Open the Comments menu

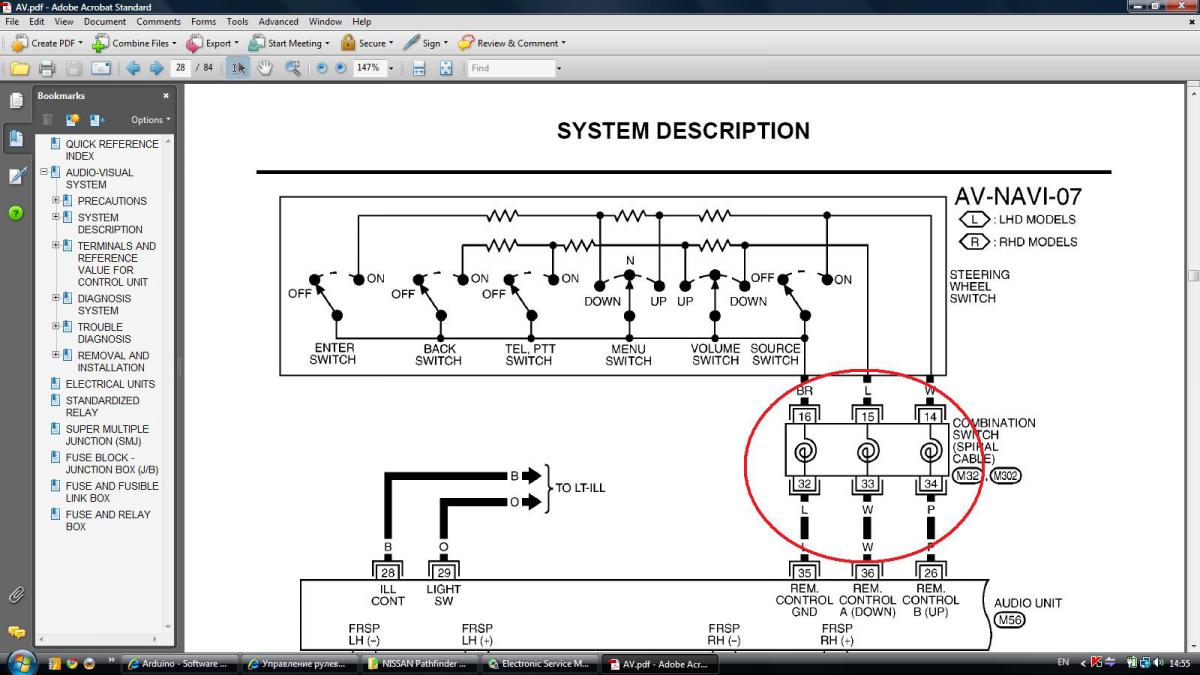point(158,21)
